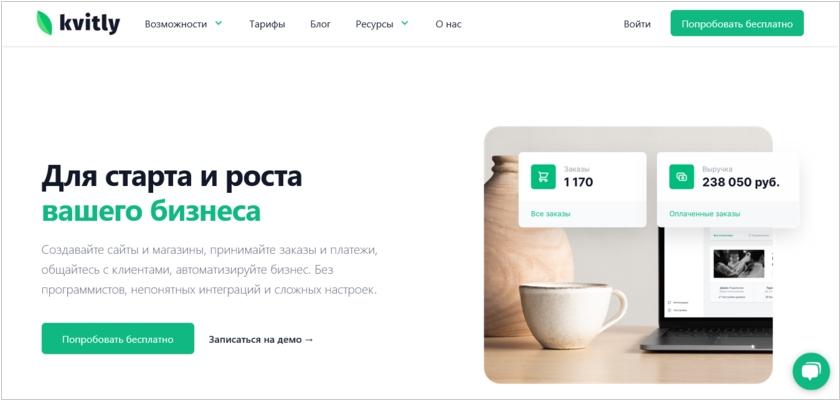Image resolution: width=840 pixels, height=400 pixels.
Task: Click the revenue money icon on Выручка card
Action: tap(681, 177)
